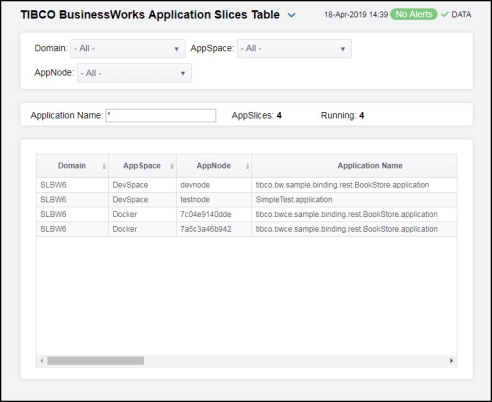Expand the Domain dropdown

click(x=128, y=49)
